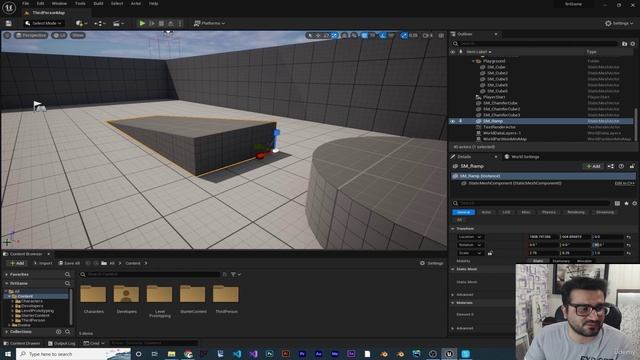Open the Lit view mode menu
This screenshot has width=640, height=360.
click(60, 36)
